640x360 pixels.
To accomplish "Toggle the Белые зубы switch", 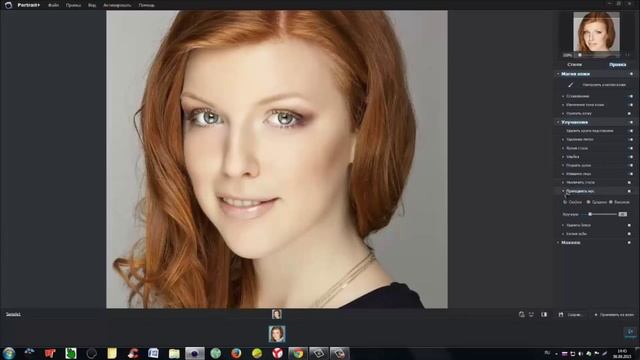I will (x=629, y=234).
